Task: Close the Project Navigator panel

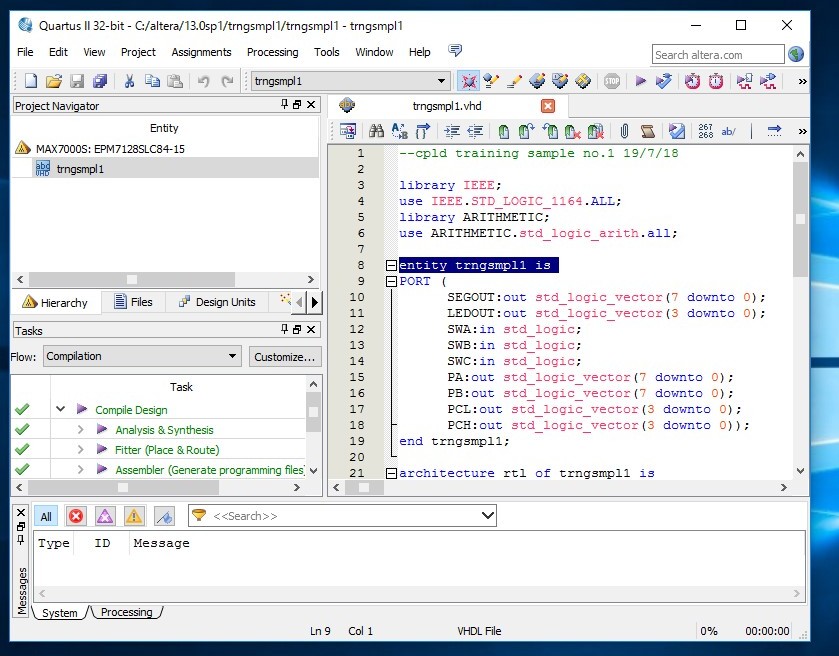Action: [311, 105]
